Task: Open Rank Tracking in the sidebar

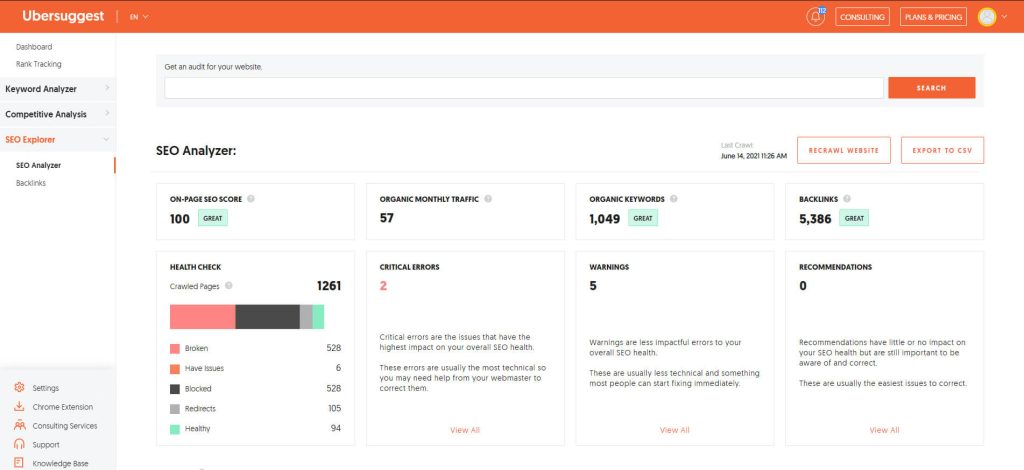Action: coord(39,64)
